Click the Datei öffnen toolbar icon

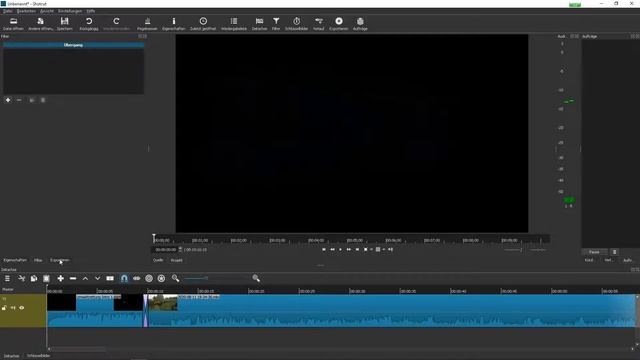click(13, 24)
